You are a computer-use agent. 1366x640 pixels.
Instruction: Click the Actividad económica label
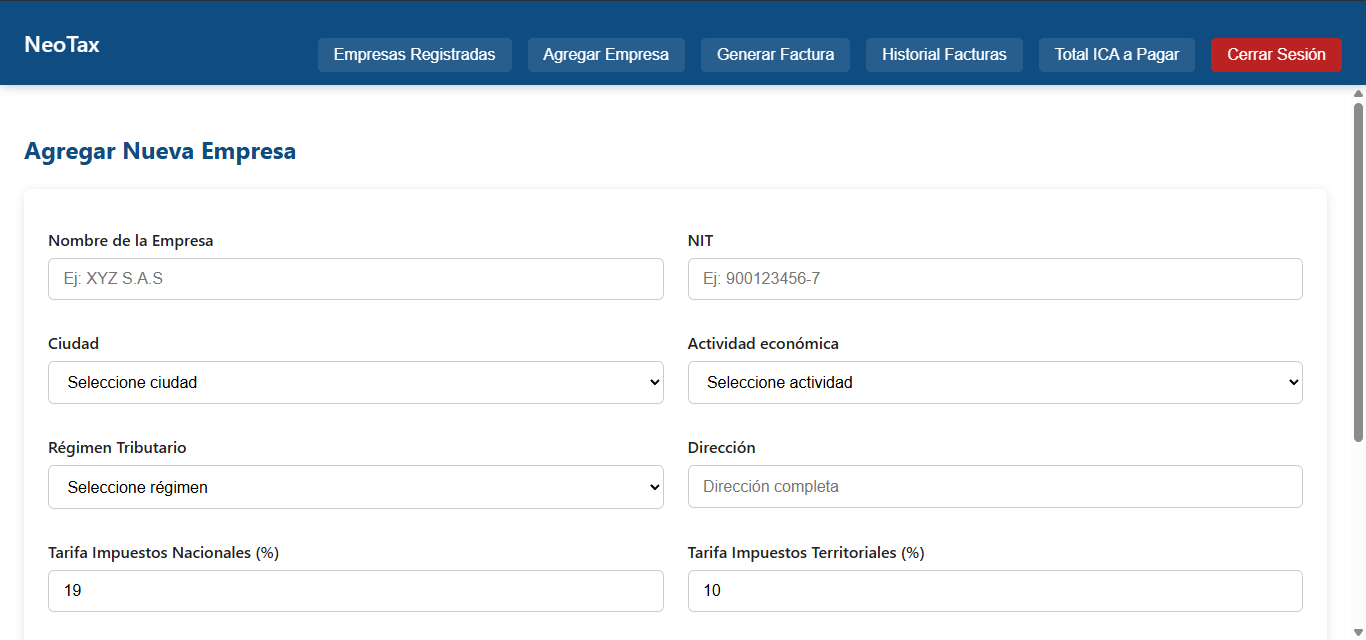(x=763, y=344)
